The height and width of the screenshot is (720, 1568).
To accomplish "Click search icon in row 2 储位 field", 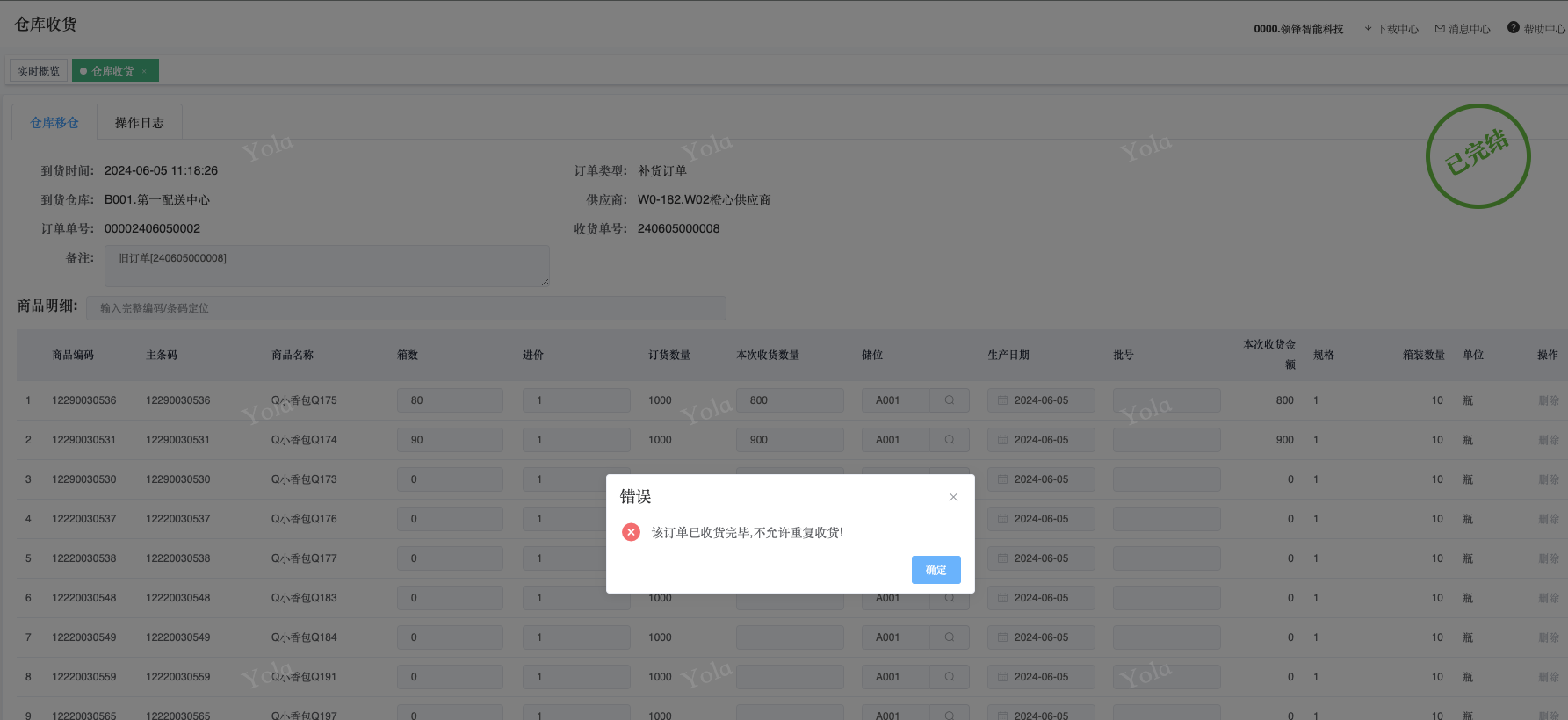I will (950, 440).
